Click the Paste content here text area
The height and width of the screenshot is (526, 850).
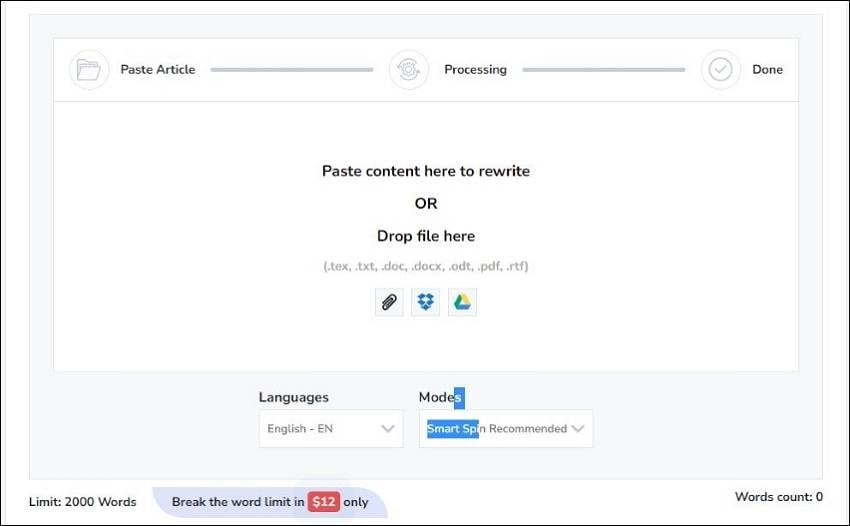click(426, 171)
